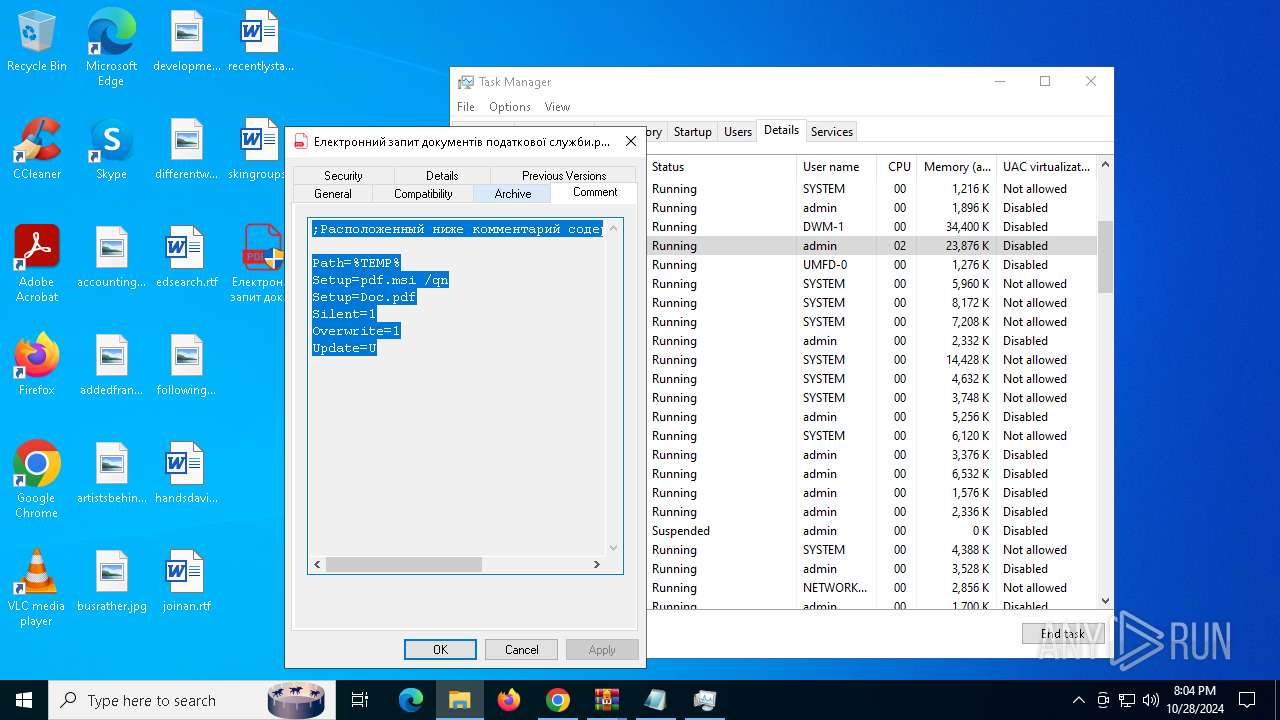Image resolution: width=1280 pixels, height=720 pixels.
Task: Open the notification center icon
Action: (1247, 700)
